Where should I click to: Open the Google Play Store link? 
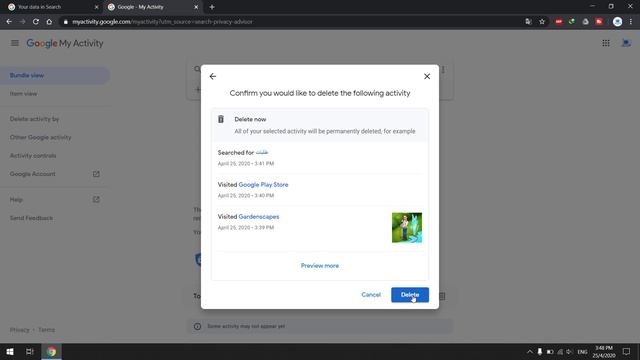[x=263, y=184]
